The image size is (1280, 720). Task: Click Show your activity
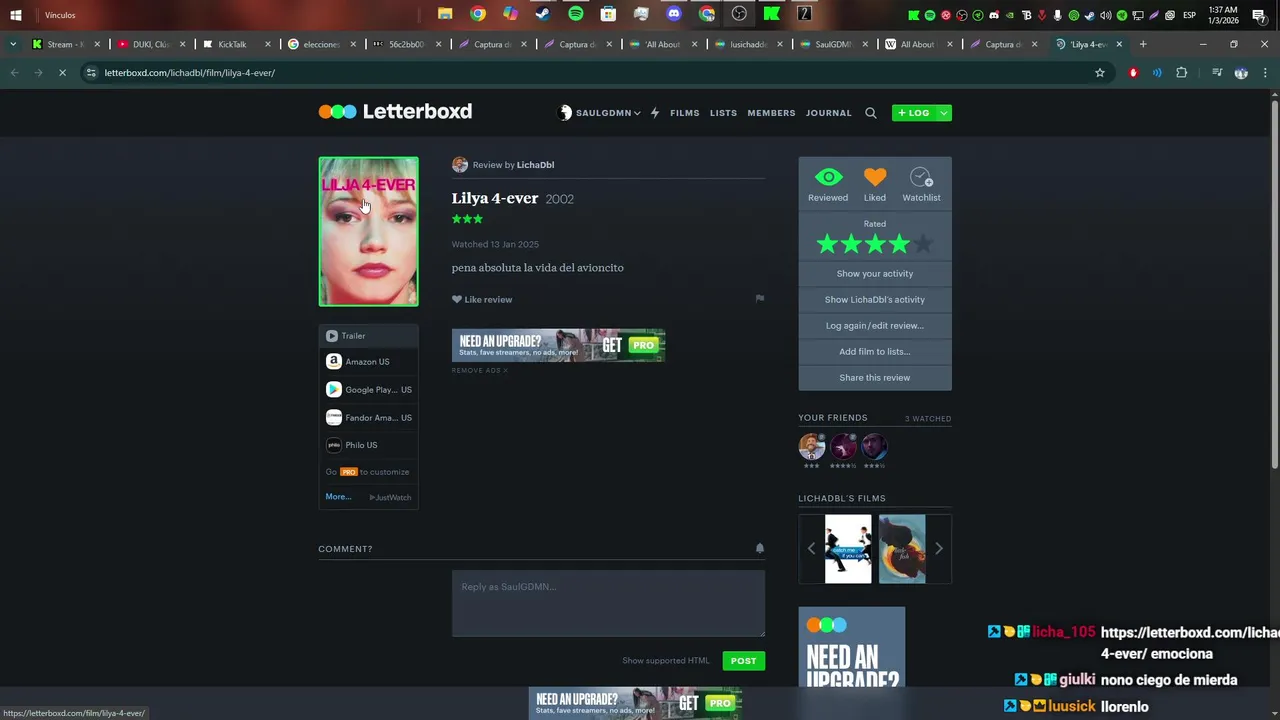[x=875, y=274]
